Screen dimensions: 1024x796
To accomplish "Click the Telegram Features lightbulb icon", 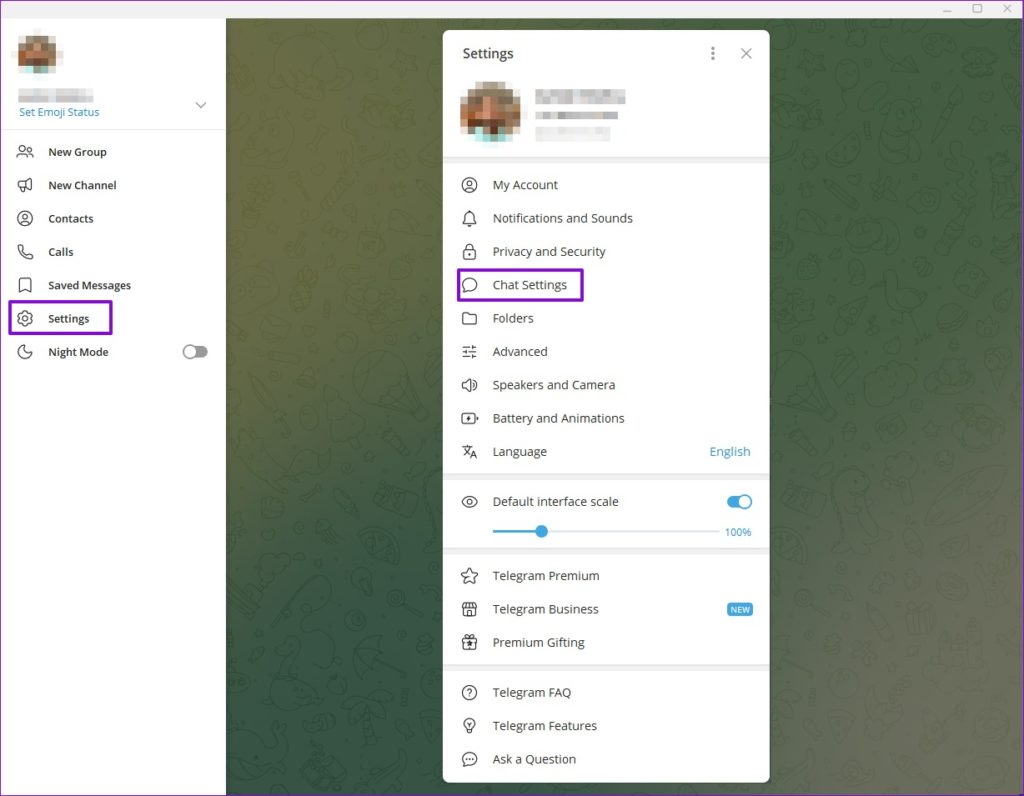I will pyautogui.click(x=469, y=725).
